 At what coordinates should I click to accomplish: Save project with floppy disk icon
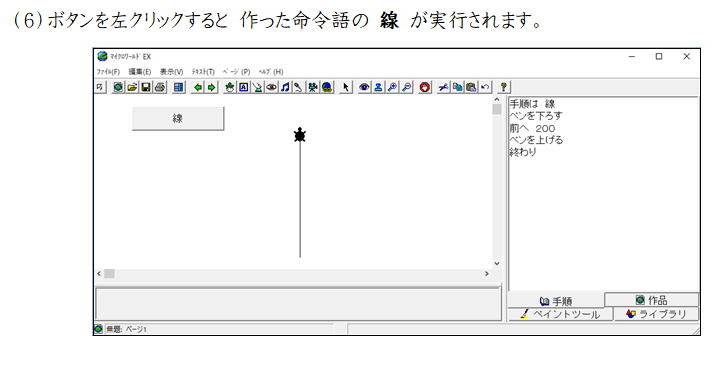click(146, 87)
